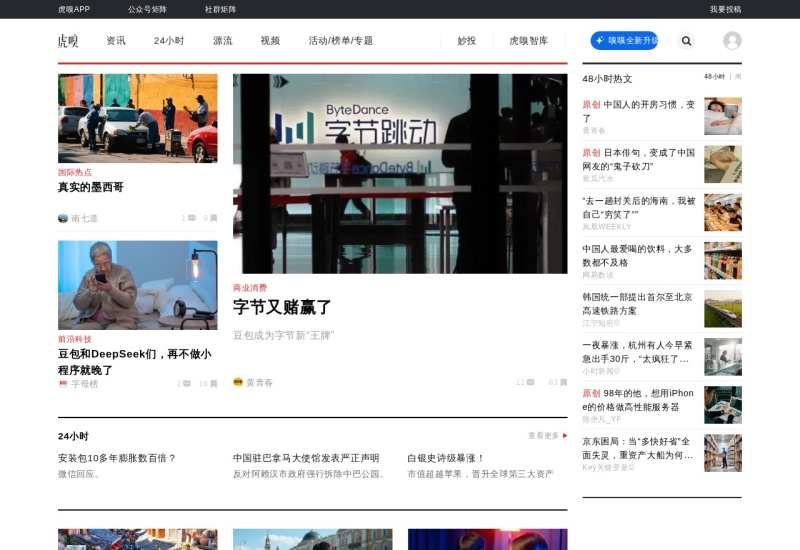This screenshot has width=800, height=550.
Task: Open the search magnifier icon
Action: [686, 41]
